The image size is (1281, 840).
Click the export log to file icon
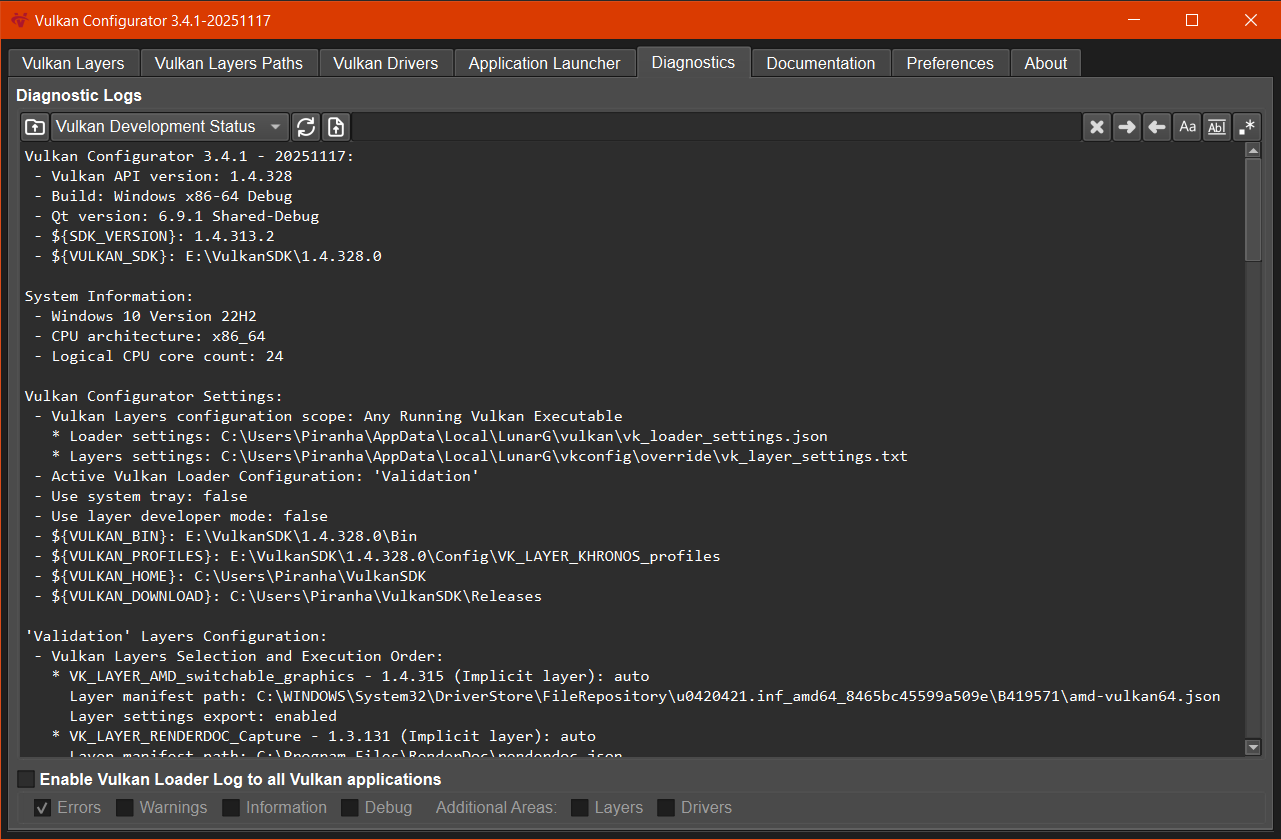pyautogui.click(x=336, y=127)
